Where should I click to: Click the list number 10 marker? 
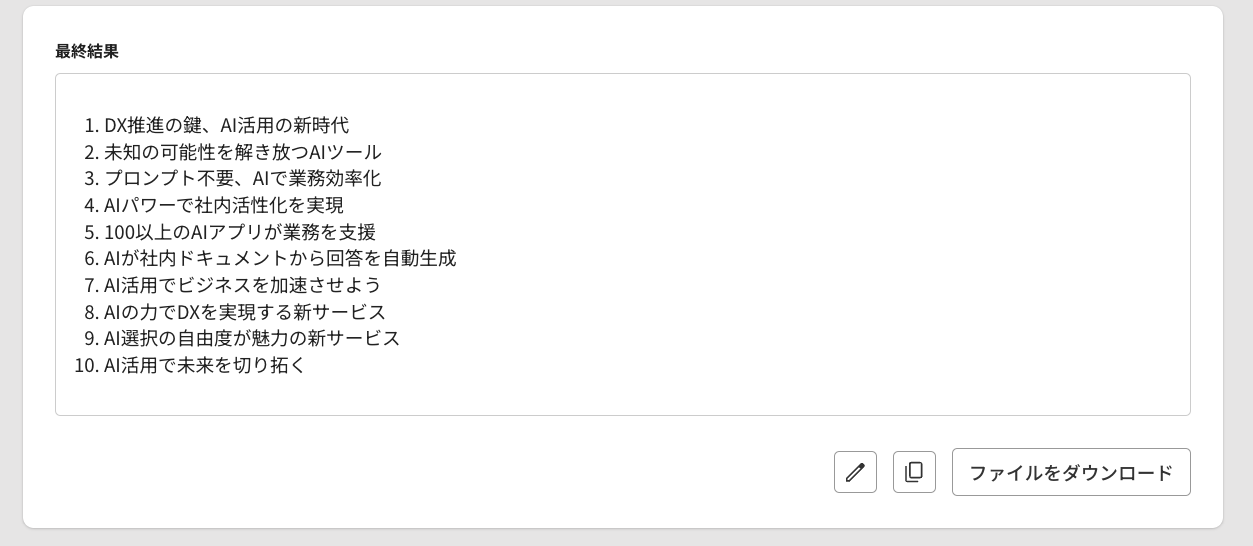pyautogui.click(x=85, y=365)
